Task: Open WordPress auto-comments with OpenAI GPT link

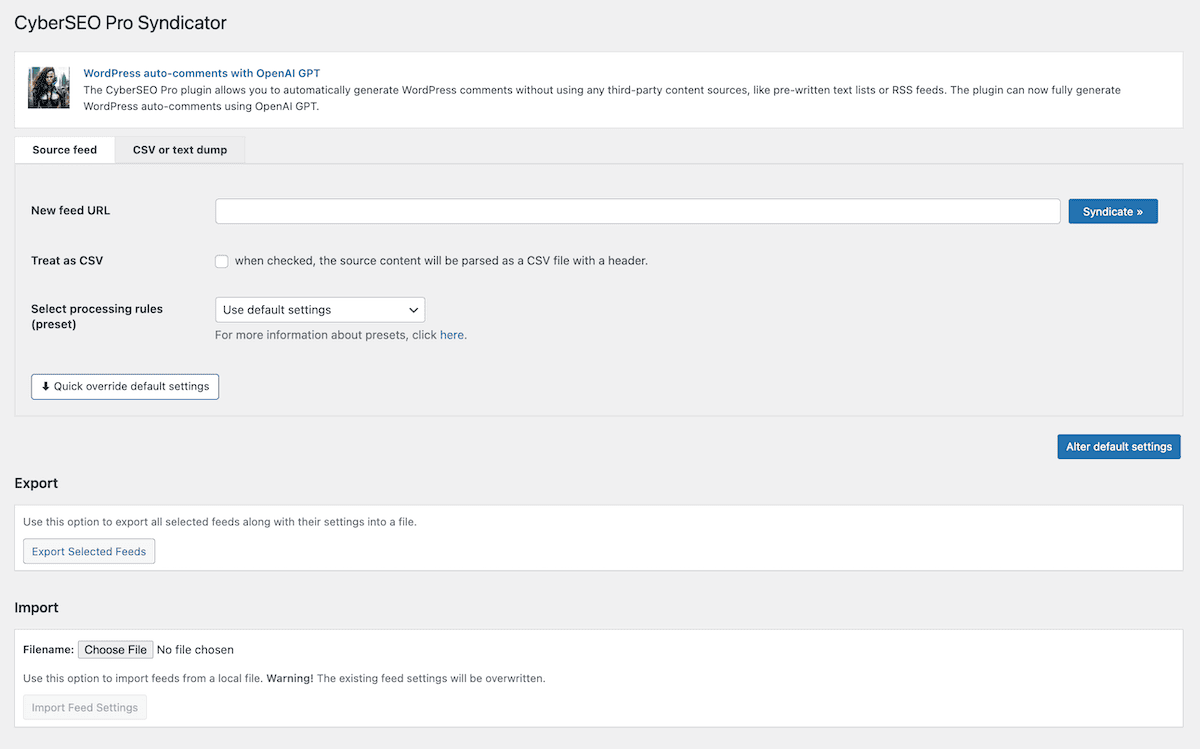Action: point(202,73)
